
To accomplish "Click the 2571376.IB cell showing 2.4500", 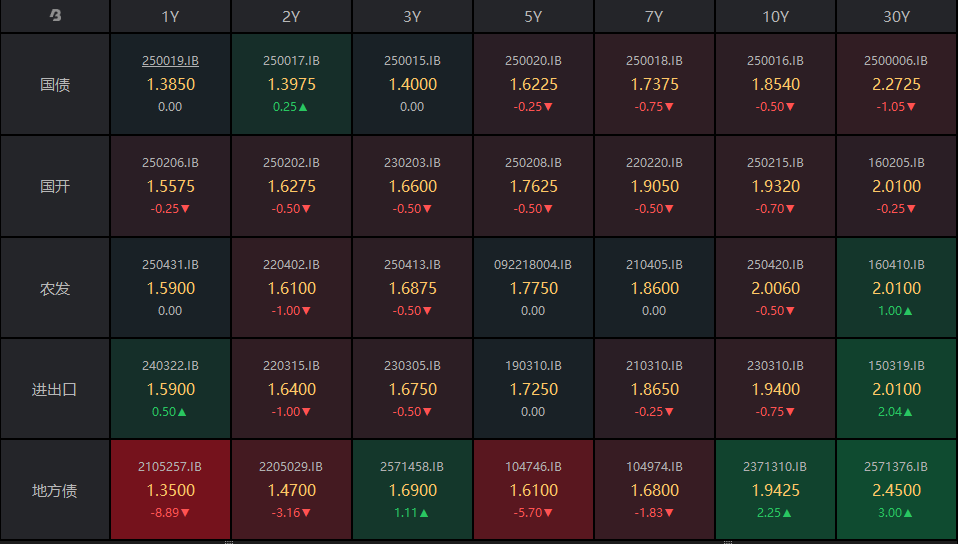I will 896,490.
